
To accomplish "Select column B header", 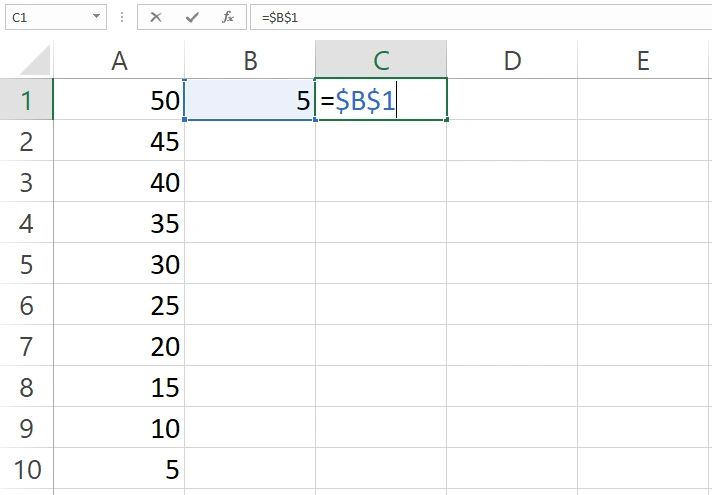I will click(250, 60).
